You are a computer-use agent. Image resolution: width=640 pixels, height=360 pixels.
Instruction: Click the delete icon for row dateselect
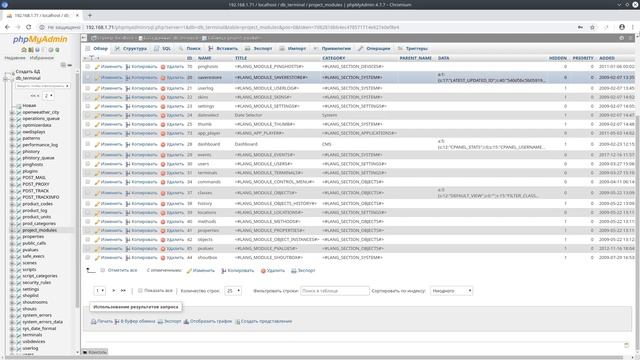coord(163,115)
